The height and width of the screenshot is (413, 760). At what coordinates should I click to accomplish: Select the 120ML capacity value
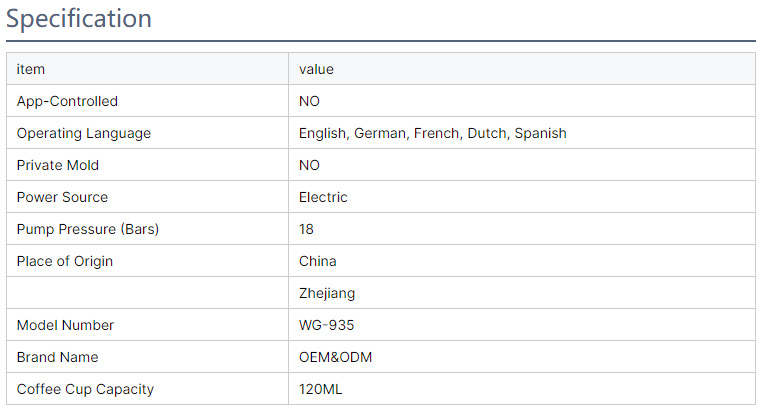(321, 389)
